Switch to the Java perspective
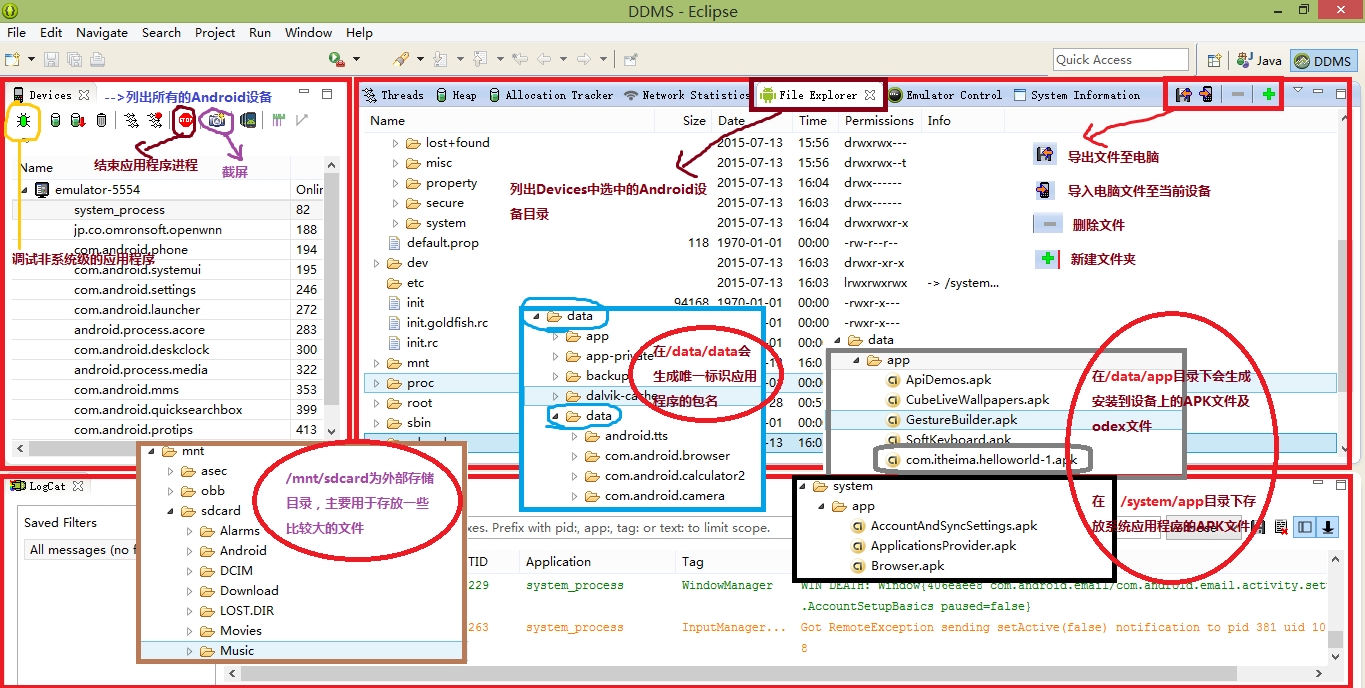Image resolution: width=1365 pixels, height=688 pixels. pyautogui.click(x=1259, y=60)
